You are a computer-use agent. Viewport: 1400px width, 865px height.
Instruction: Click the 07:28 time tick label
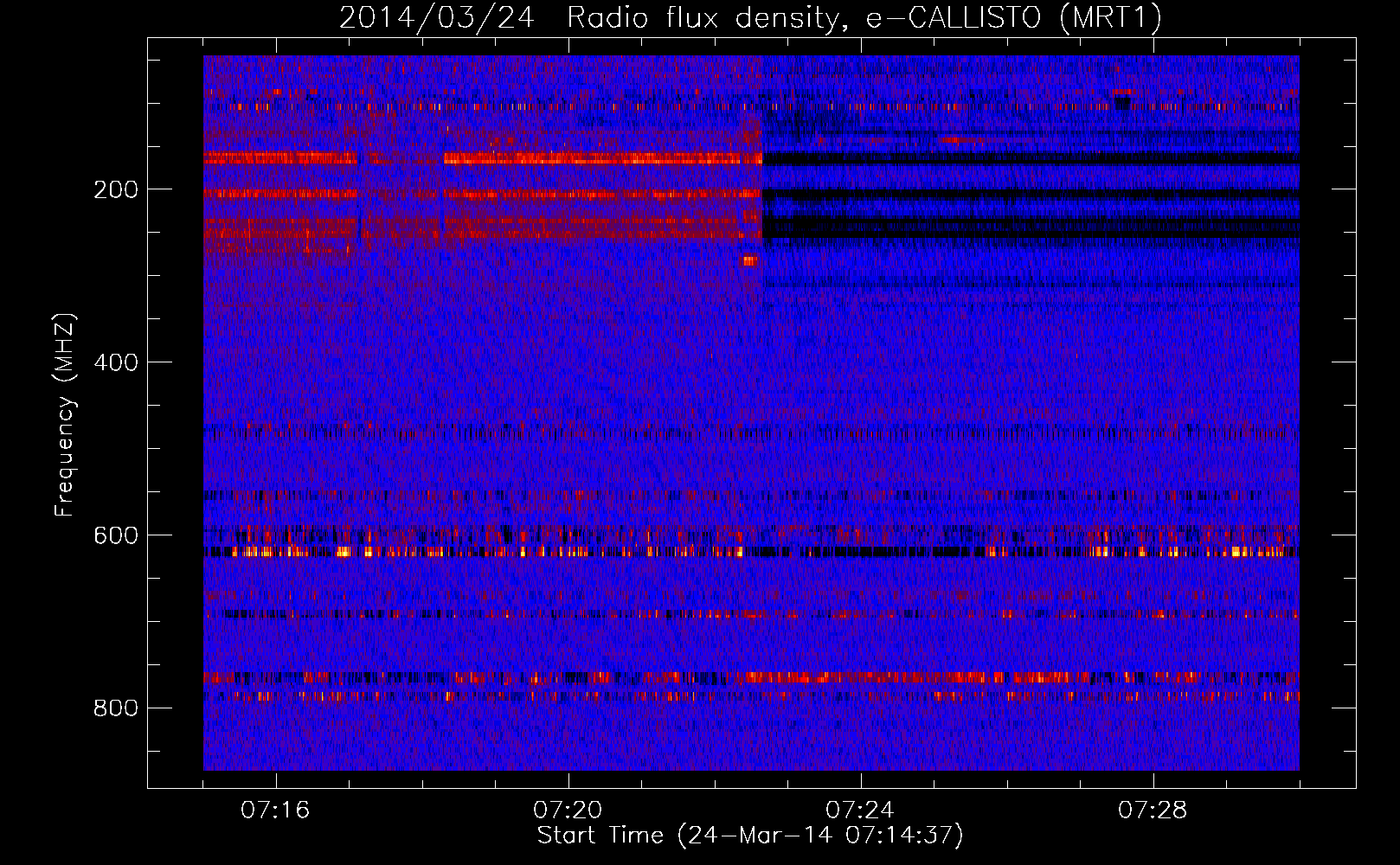pos(1153,810)
